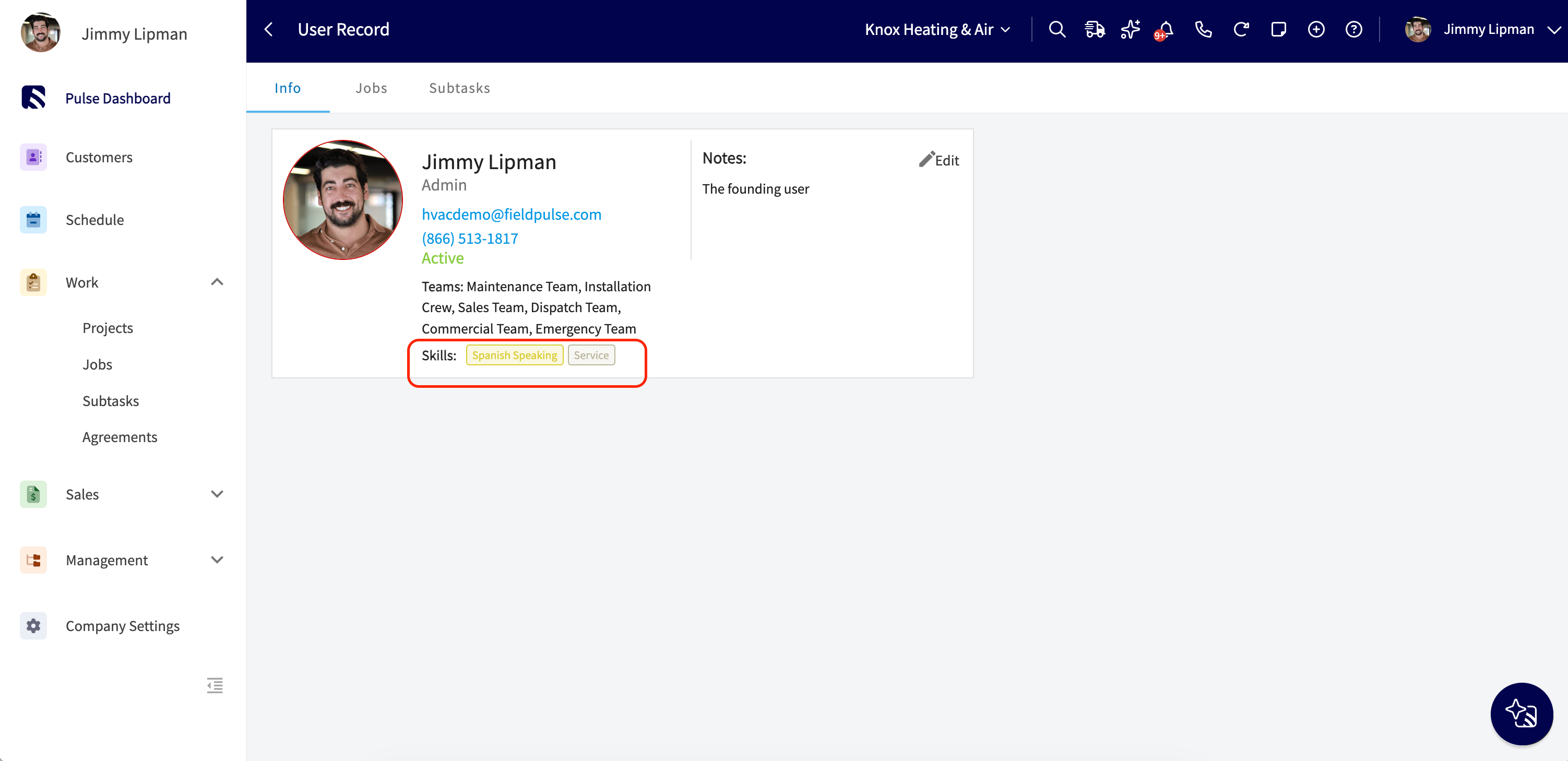Screen dimensions: 1568x761
Task: Expand the Management section chevron
Action: [217, 560]
